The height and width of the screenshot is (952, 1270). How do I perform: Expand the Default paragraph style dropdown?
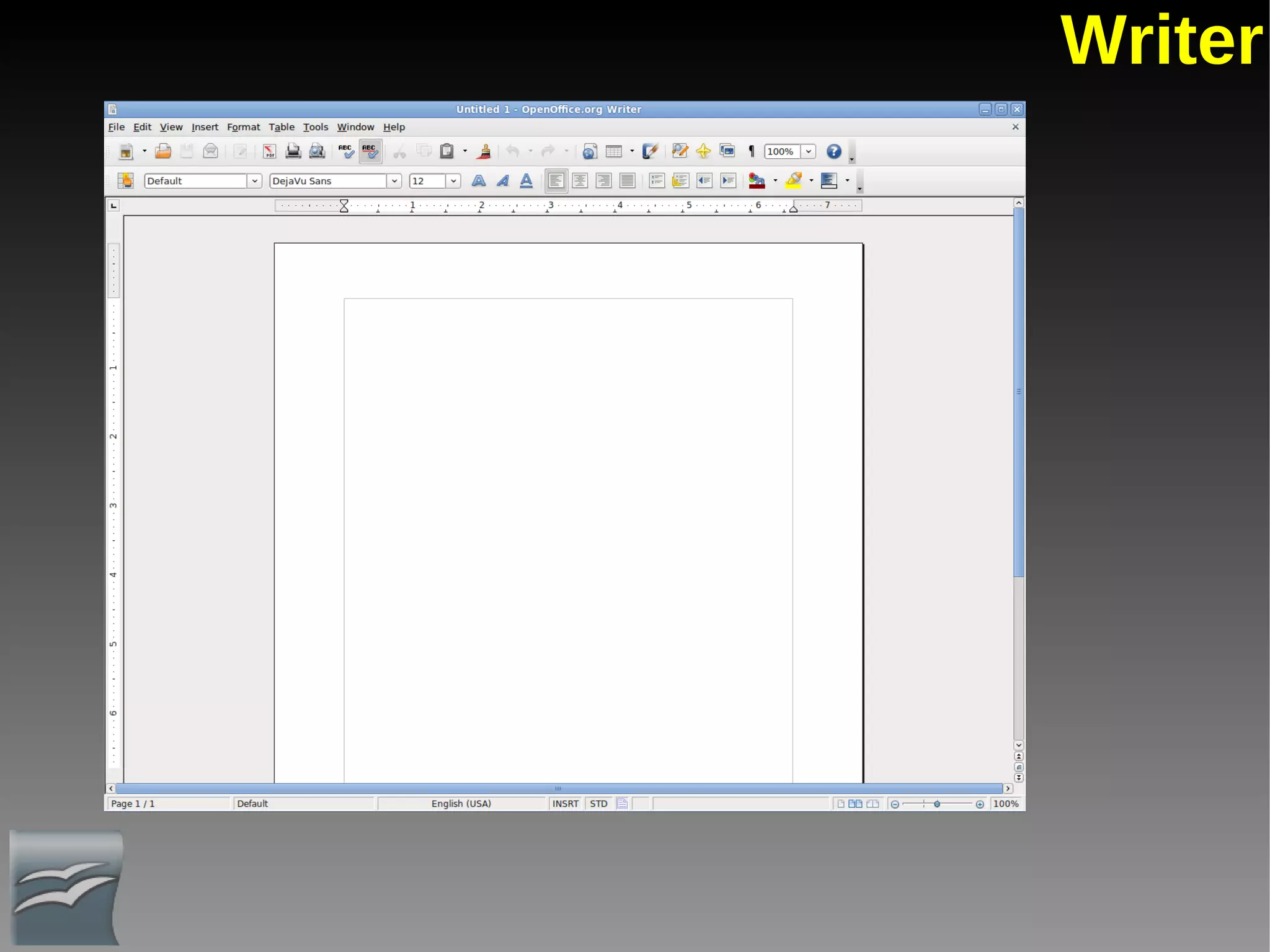coord(254,181)
